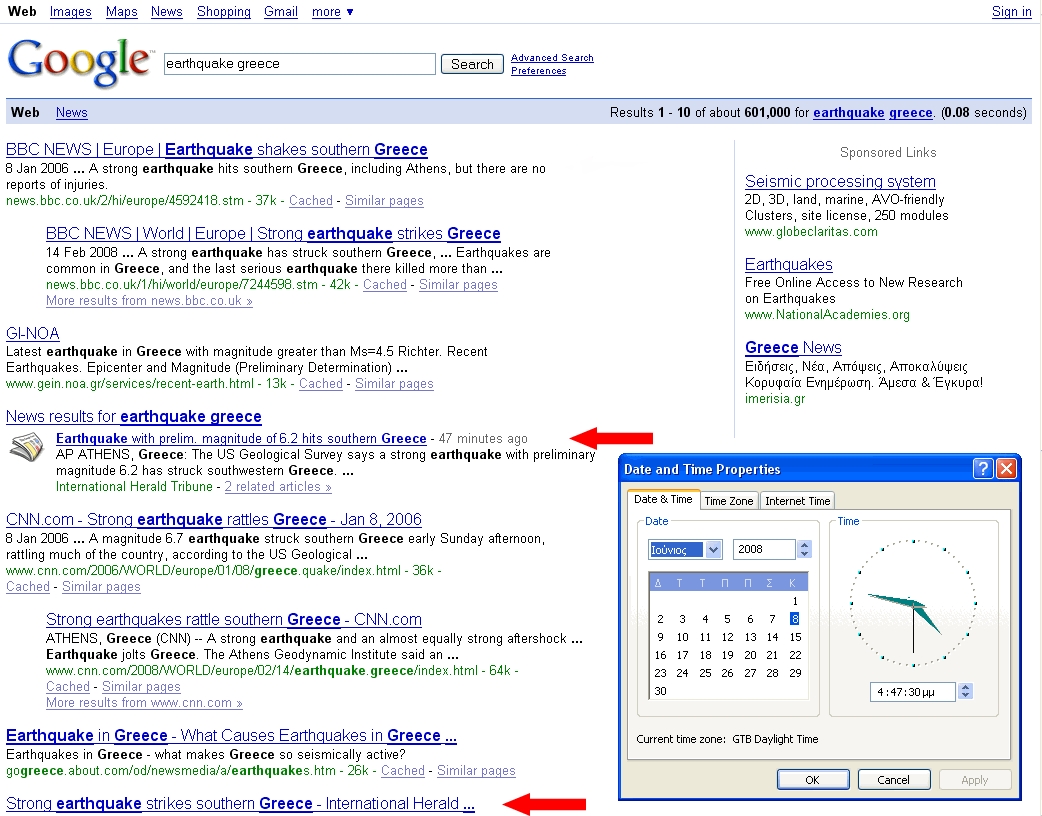Select day 1 in the calendar
The width and height of the screenshot is (1042, 816).
point(795,601)
